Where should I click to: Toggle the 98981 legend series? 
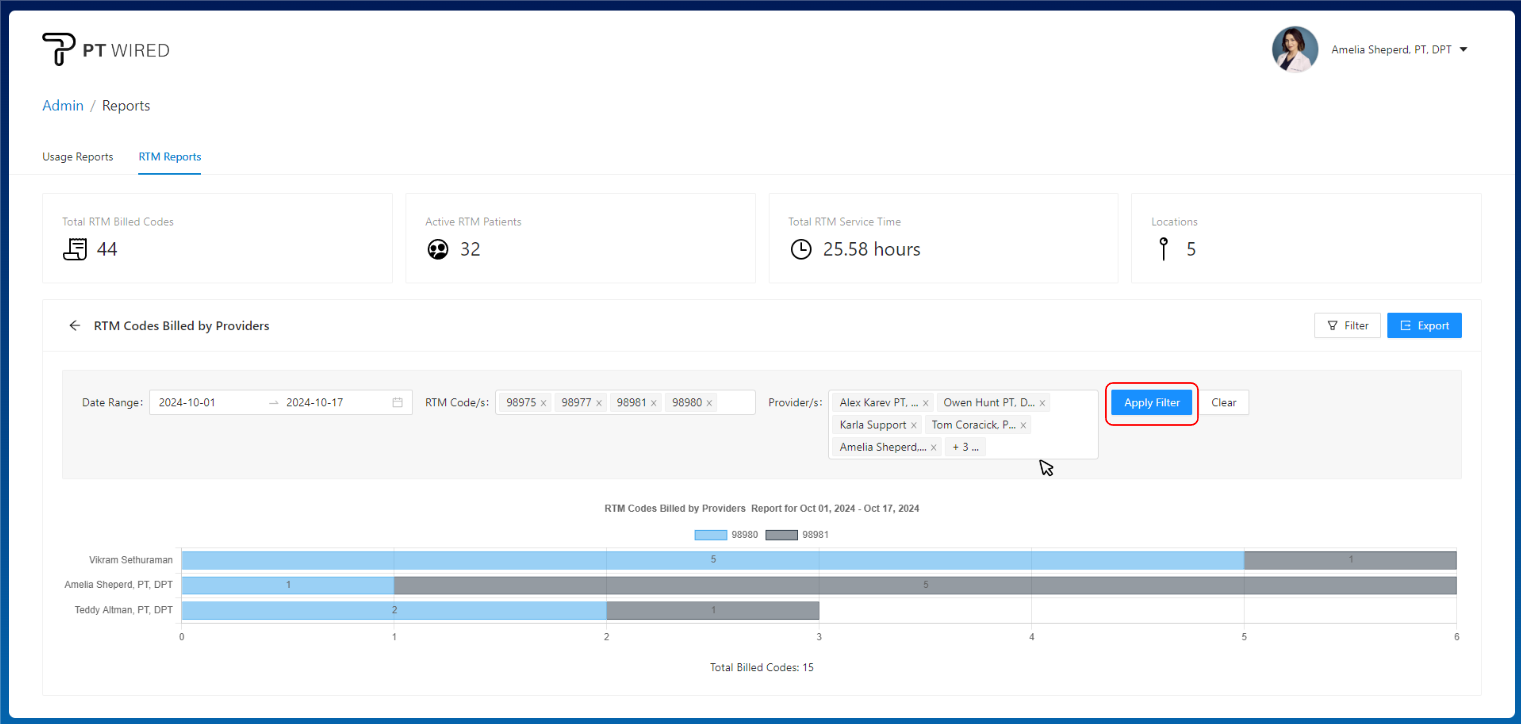[782, 535]
